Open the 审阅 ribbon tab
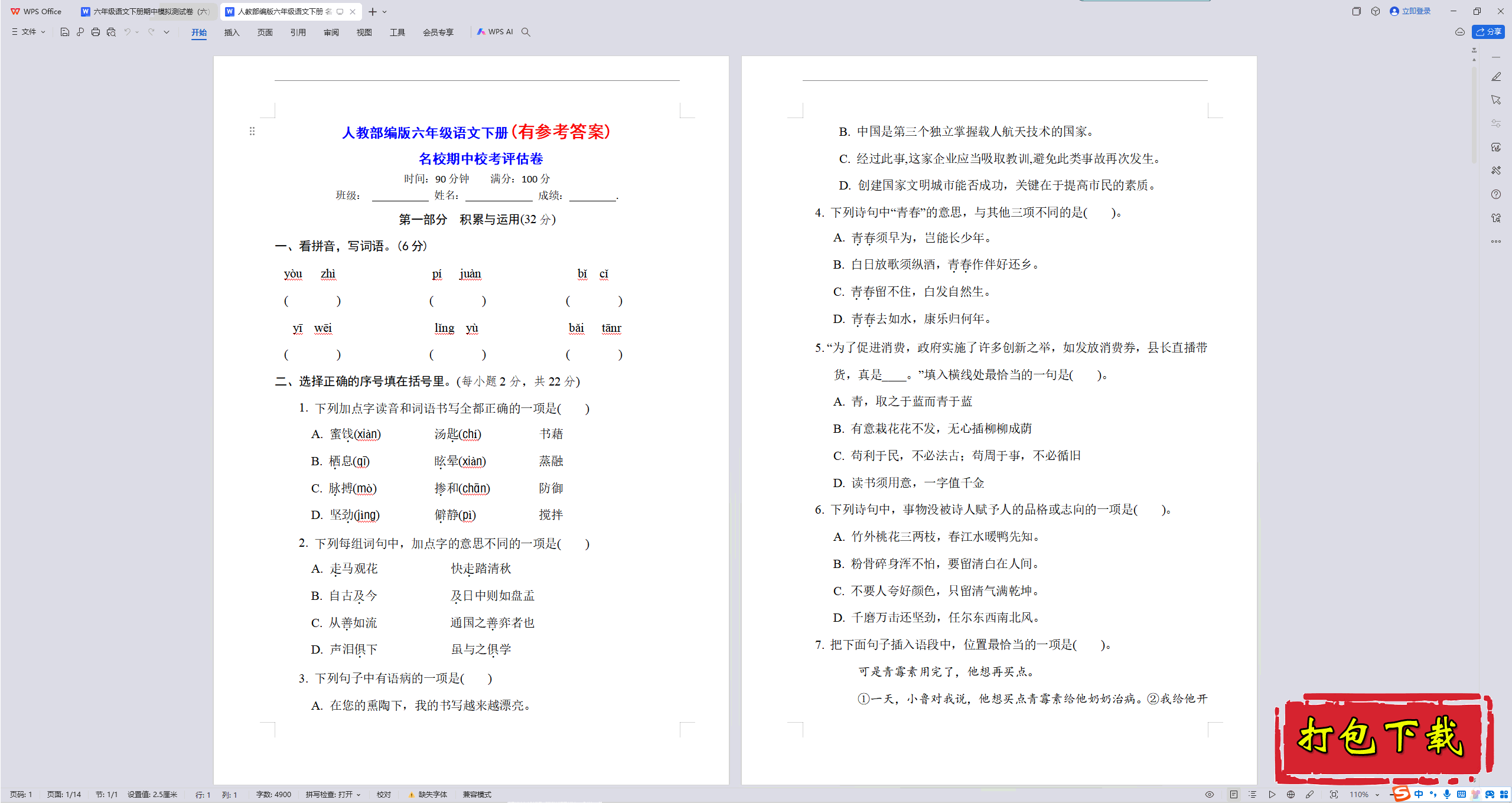 (x=331, y=32)
